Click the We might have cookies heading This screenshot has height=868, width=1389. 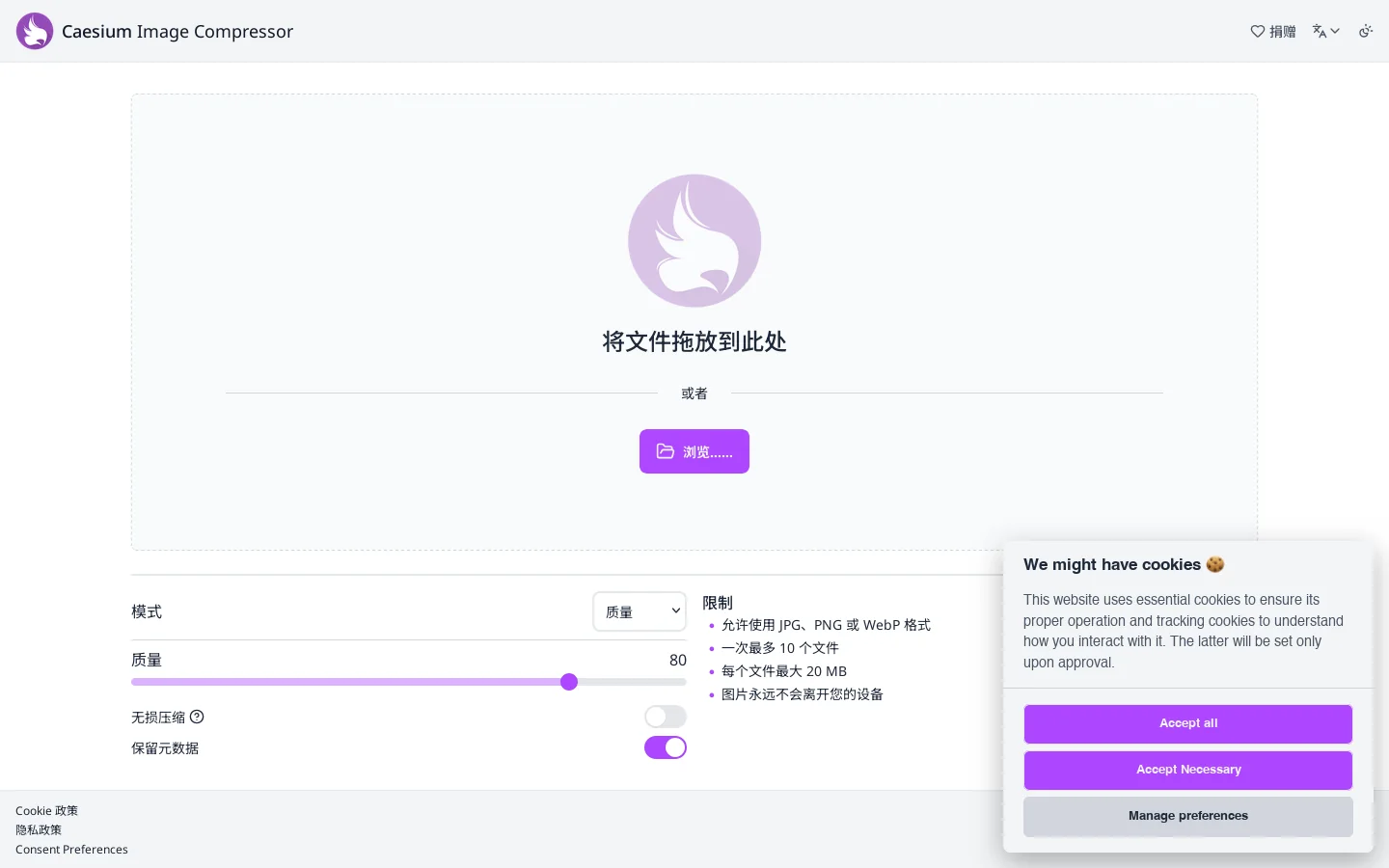click(x=1124, y=564)
